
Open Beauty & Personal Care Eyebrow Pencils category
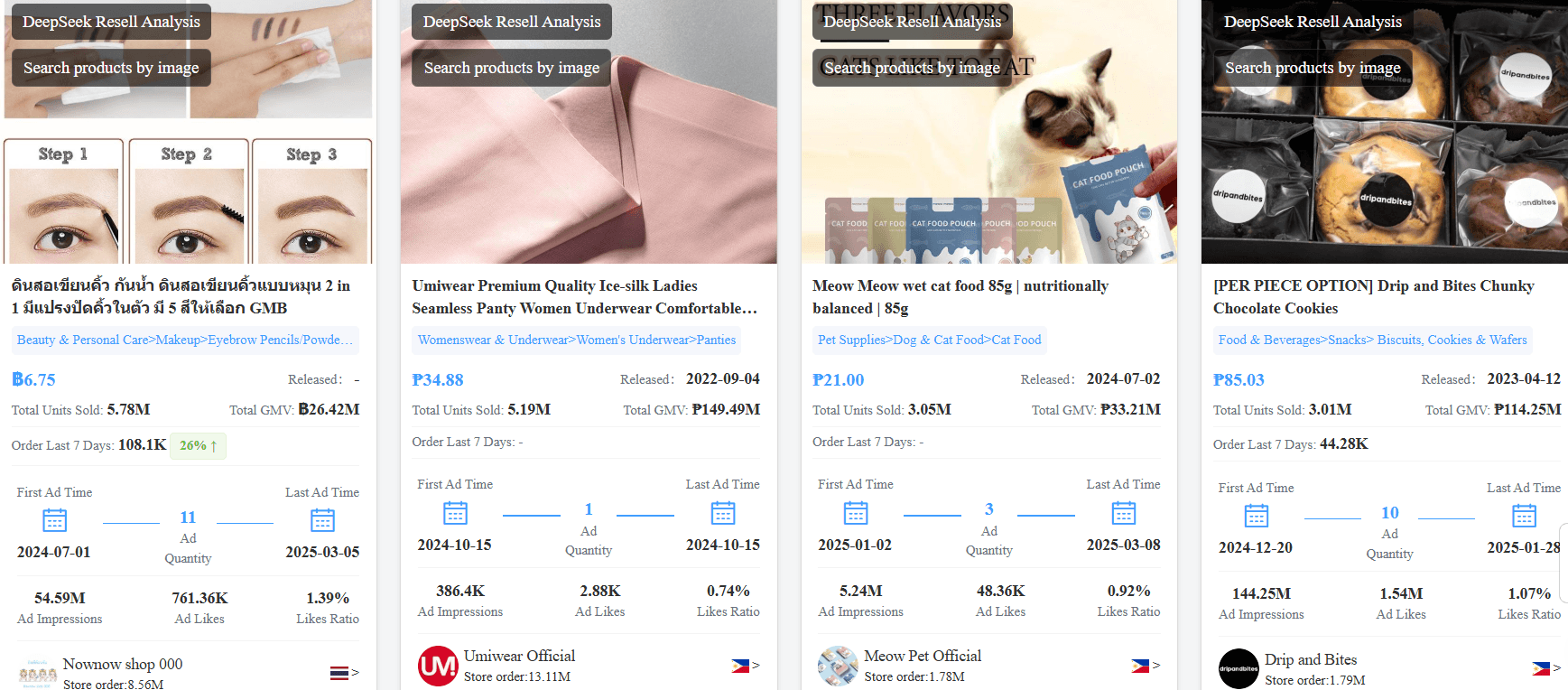(184, 340)
